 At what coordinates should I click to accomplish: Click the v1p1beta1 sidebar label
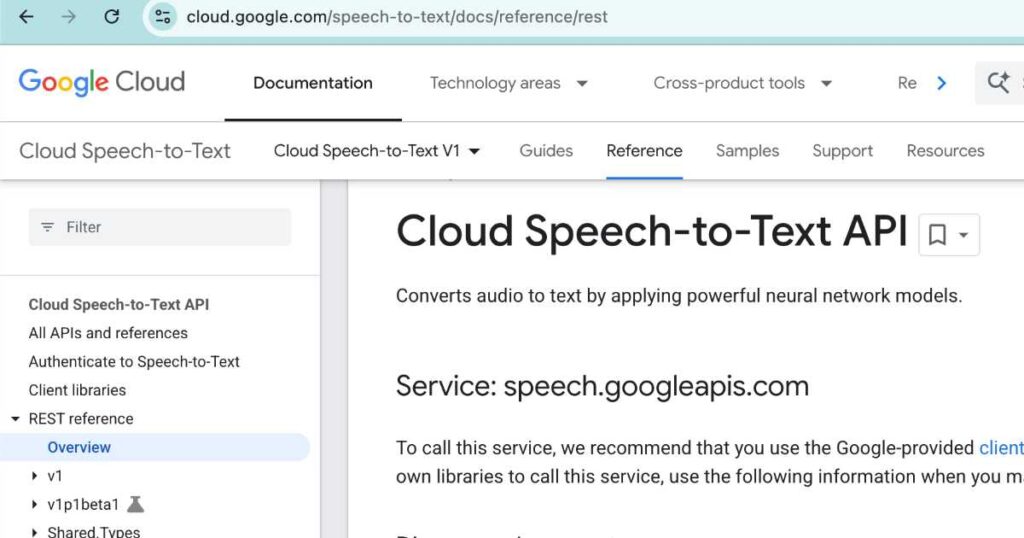point(83,505)
